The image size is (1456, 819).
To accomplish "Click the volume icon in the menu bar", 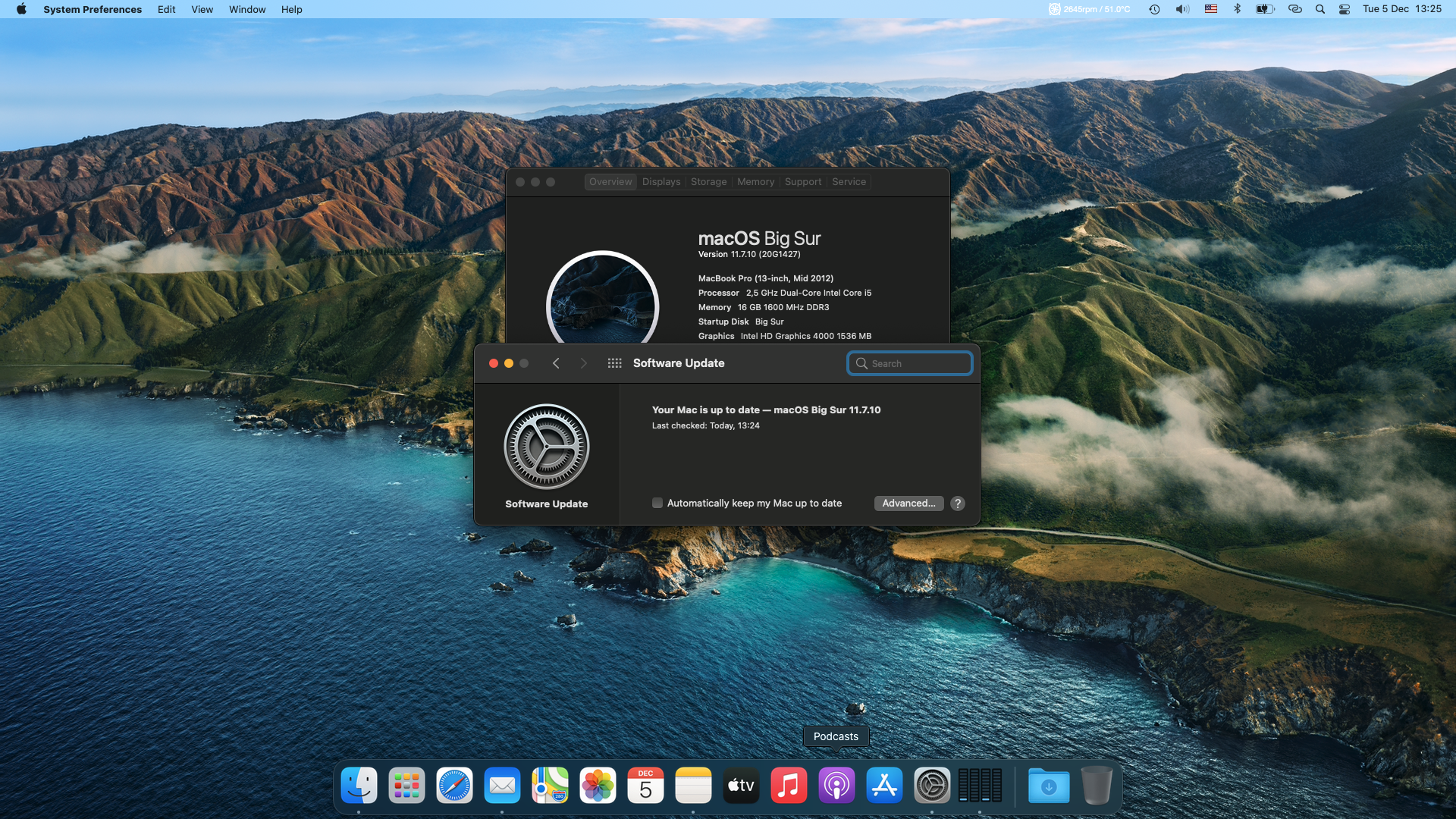I will (1182, 9).
